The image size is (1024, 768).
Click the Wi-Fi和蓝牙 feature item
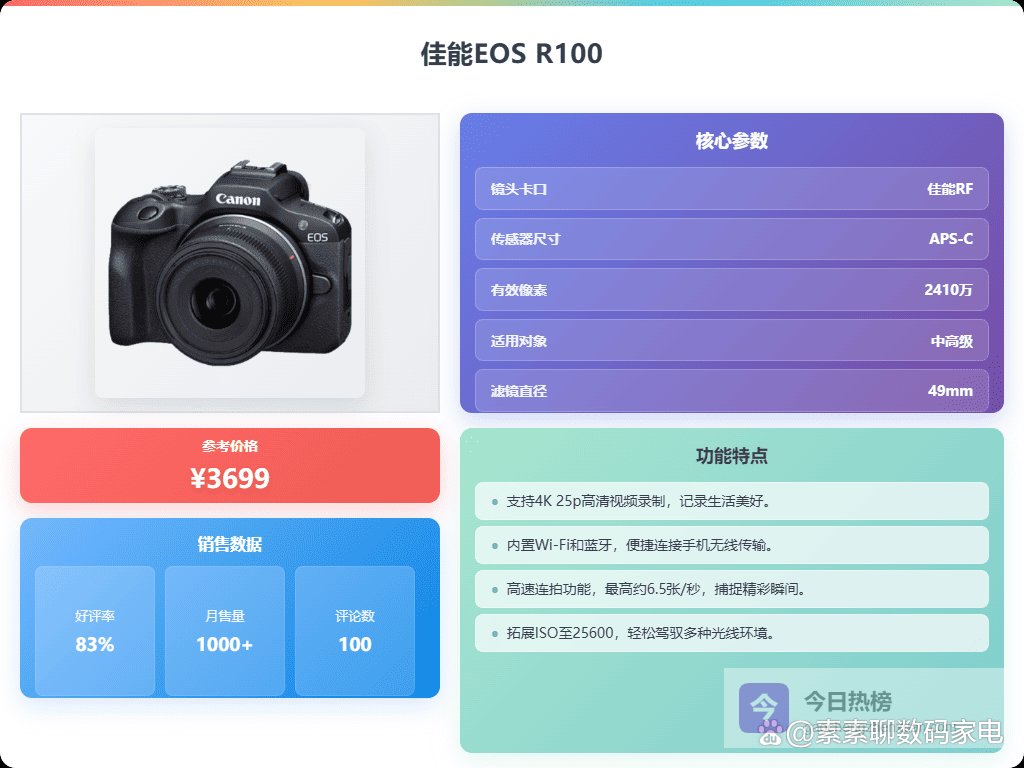point(731,545)
